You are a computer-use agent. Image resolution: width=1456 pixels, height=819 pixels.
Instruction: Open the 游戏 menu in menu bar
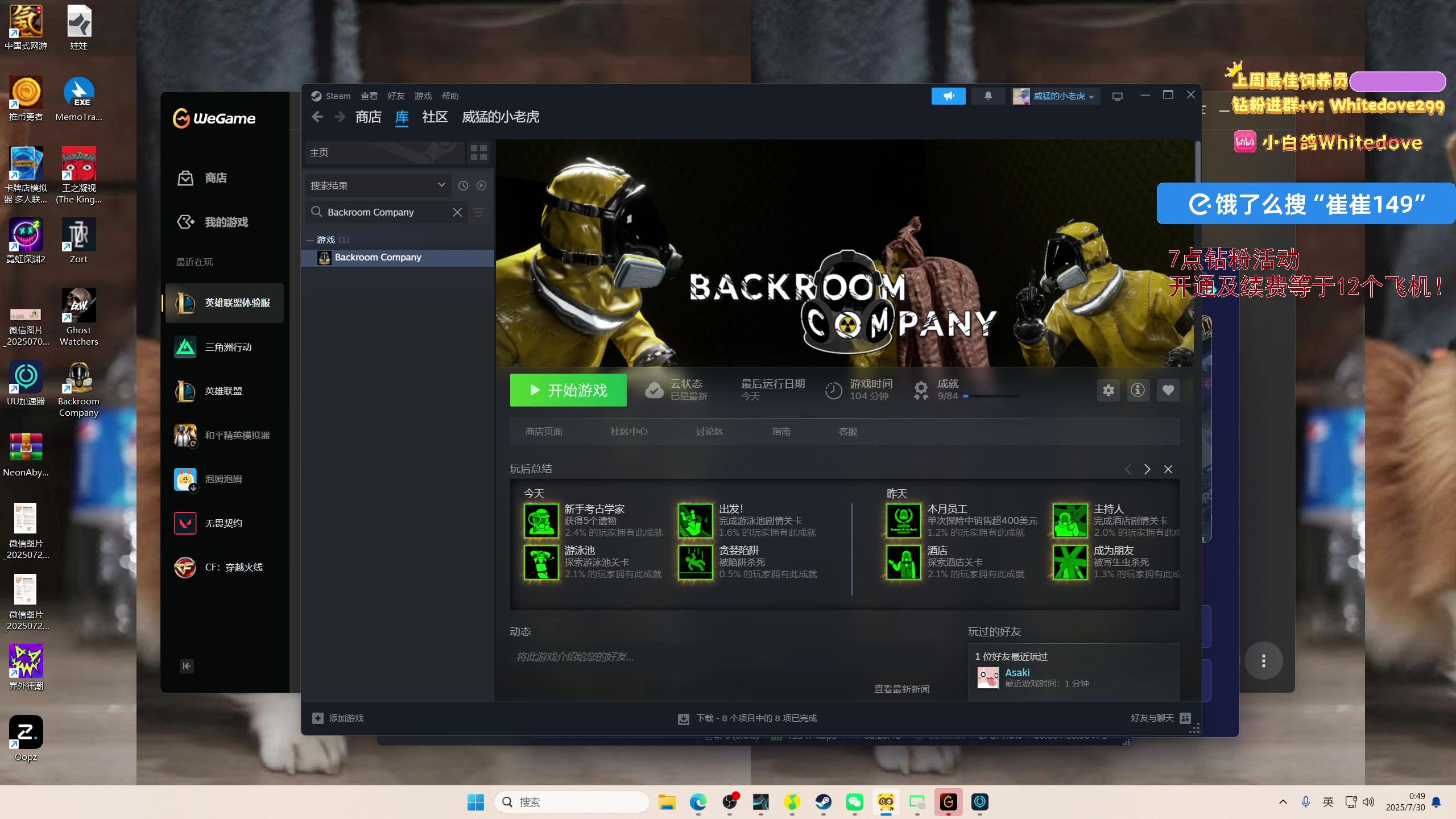(423, 96)
